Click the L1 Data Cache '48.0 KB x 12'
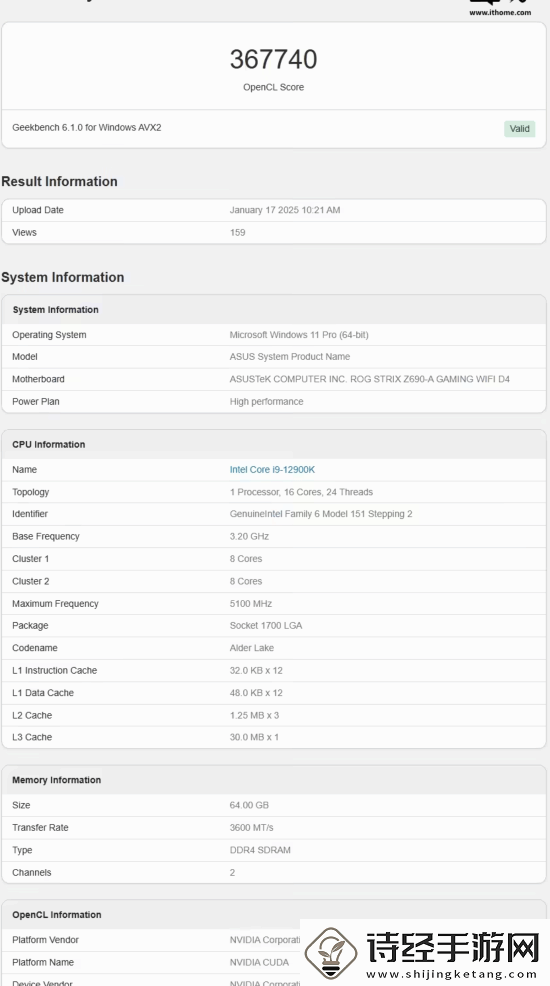The image size is (550, 986). (x=256, y=693)
